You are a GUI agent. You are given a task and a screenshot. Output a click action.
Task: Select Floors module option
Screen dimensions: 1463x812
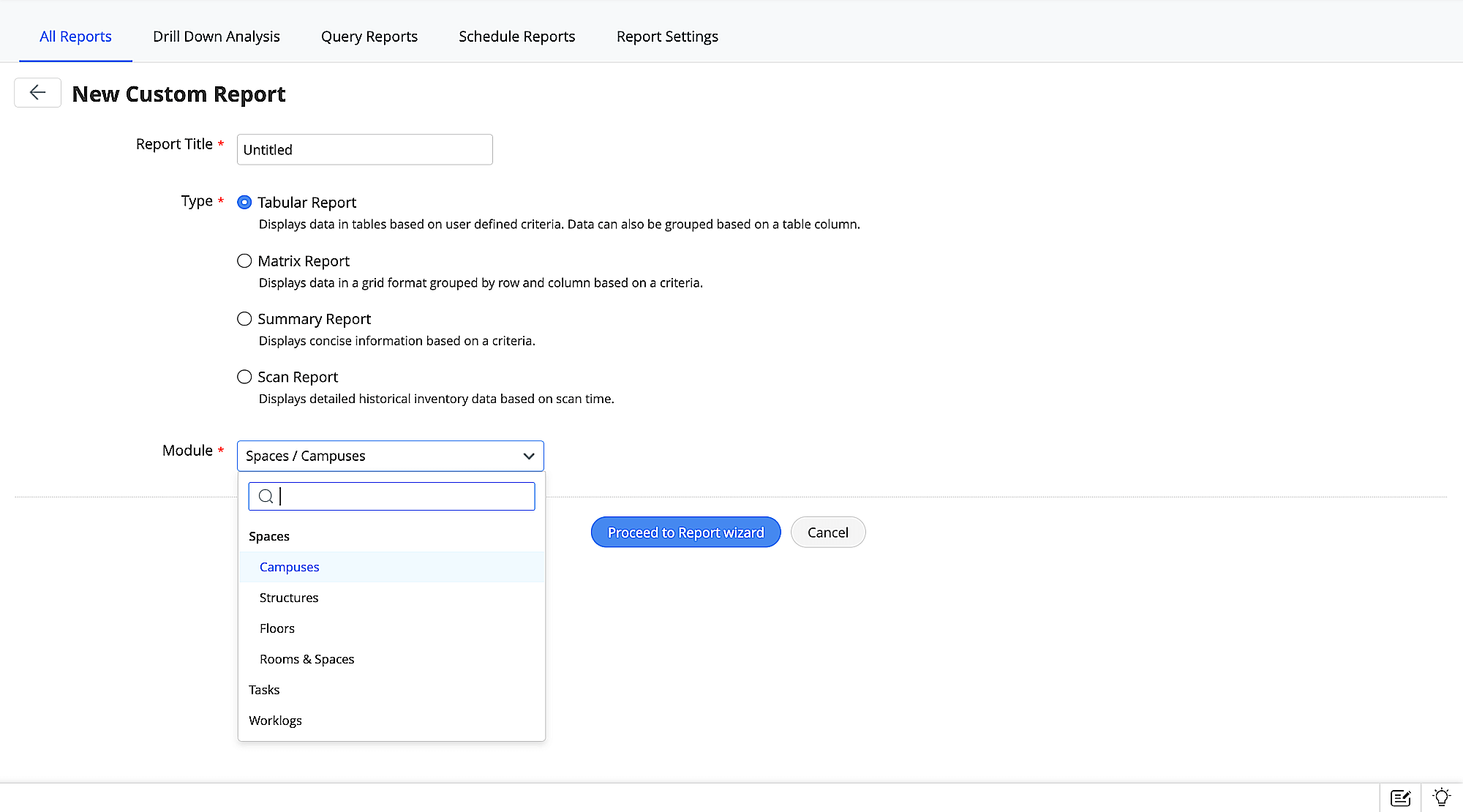tap(277, 628)
